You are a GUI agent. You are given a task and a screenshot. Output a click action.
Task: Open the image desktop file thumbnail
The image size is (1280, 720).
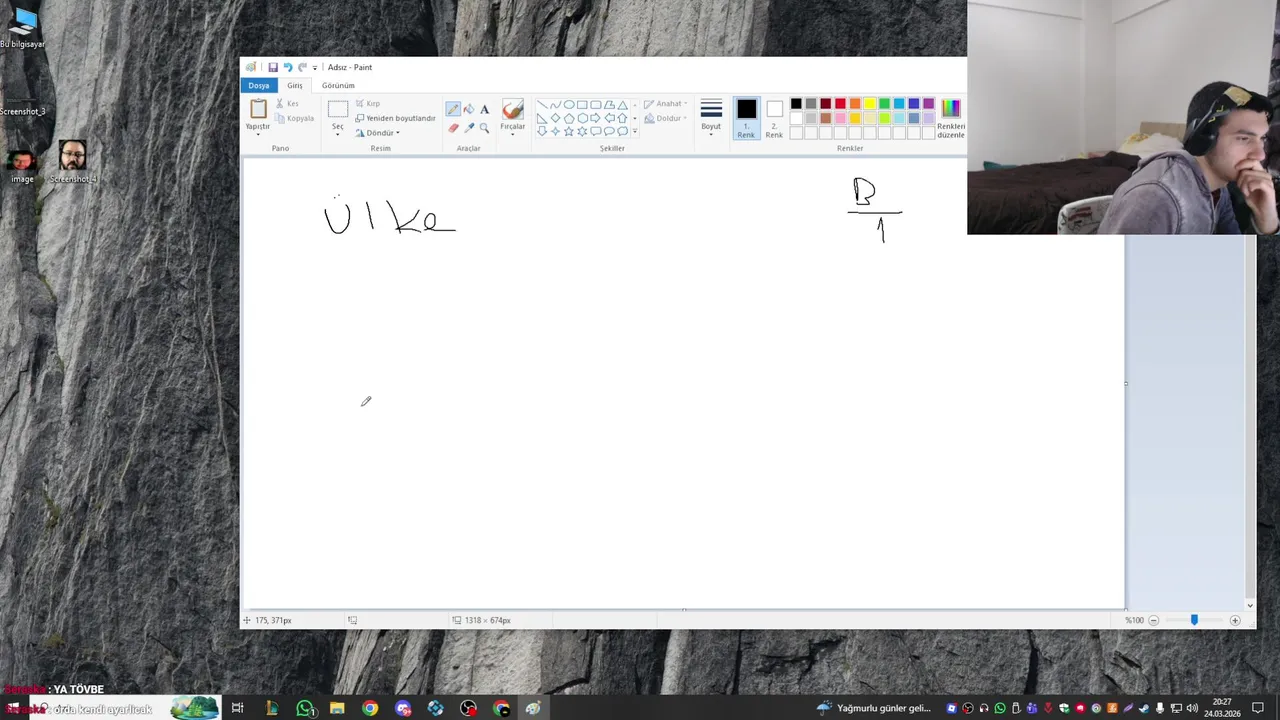[x=22, y=165]
